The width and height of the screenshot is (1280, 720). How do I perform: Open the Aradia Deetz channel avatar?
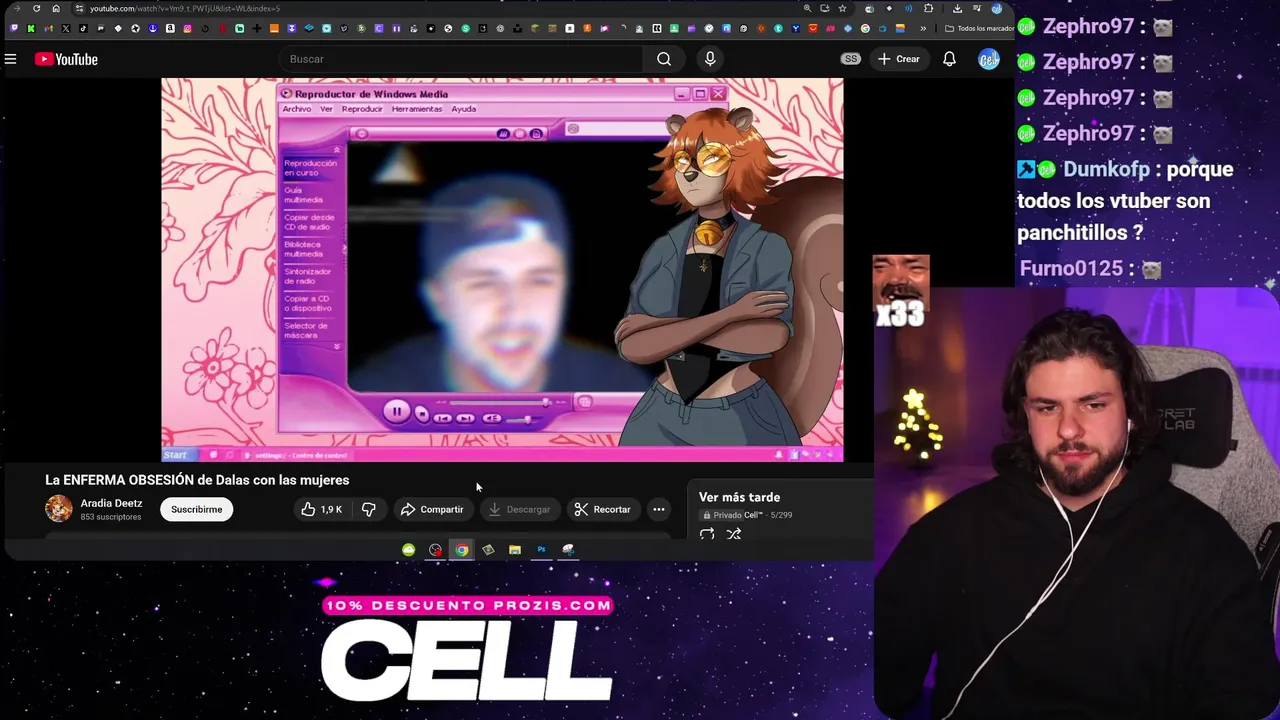(59, 509)
